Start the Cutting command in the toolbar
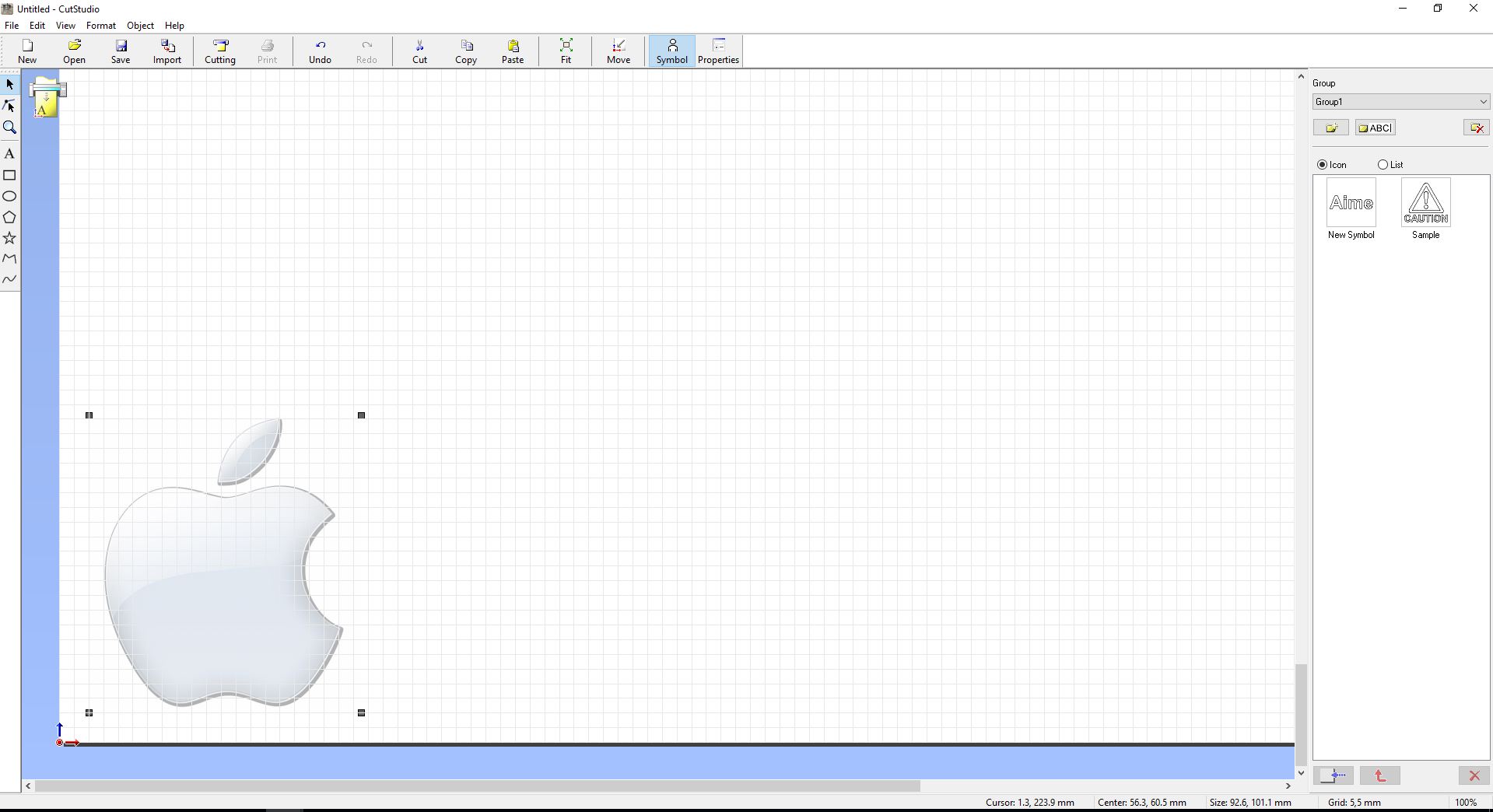The height and width of the screenshot is (812, 1493). point(220,51)
